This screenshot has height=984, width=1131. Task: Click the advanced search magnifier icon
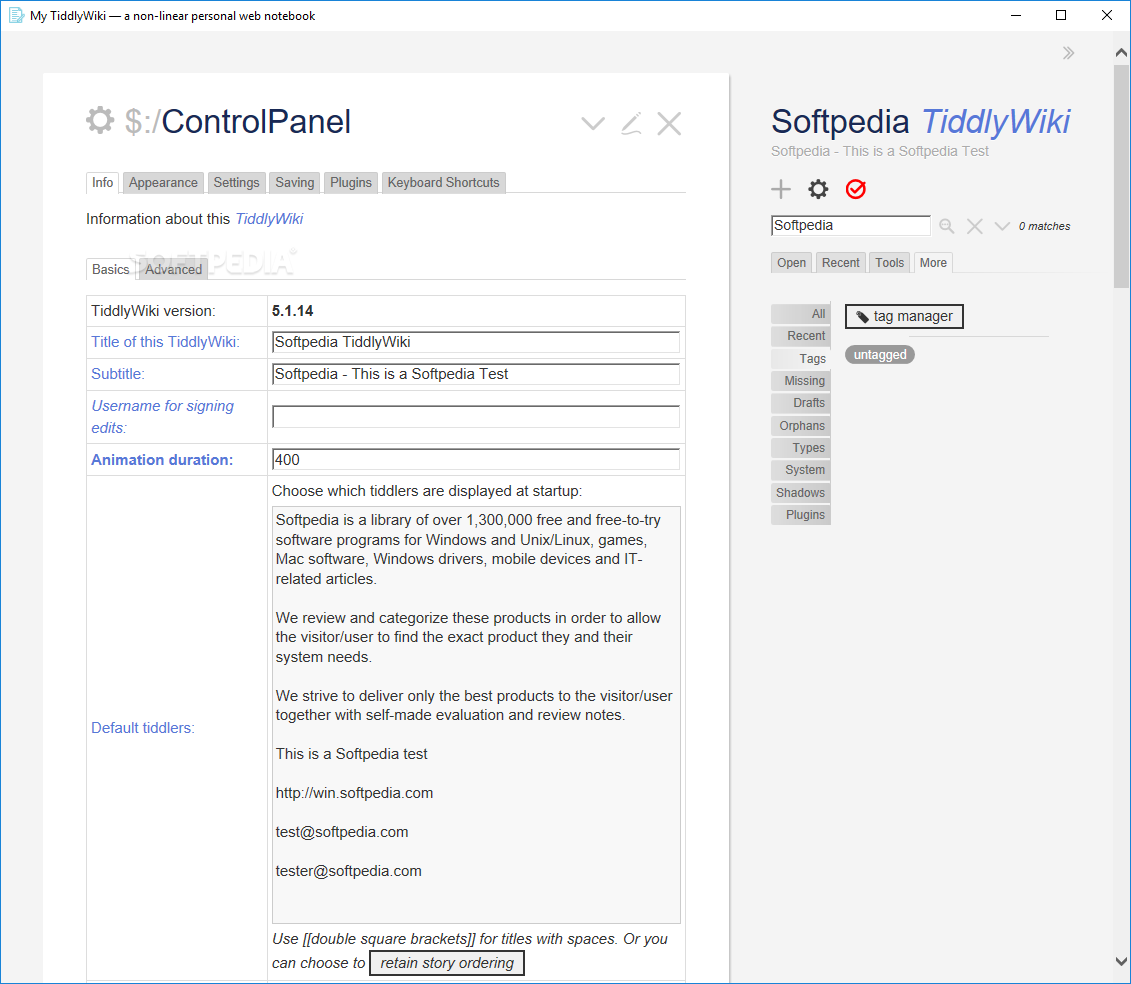[946, 227]
